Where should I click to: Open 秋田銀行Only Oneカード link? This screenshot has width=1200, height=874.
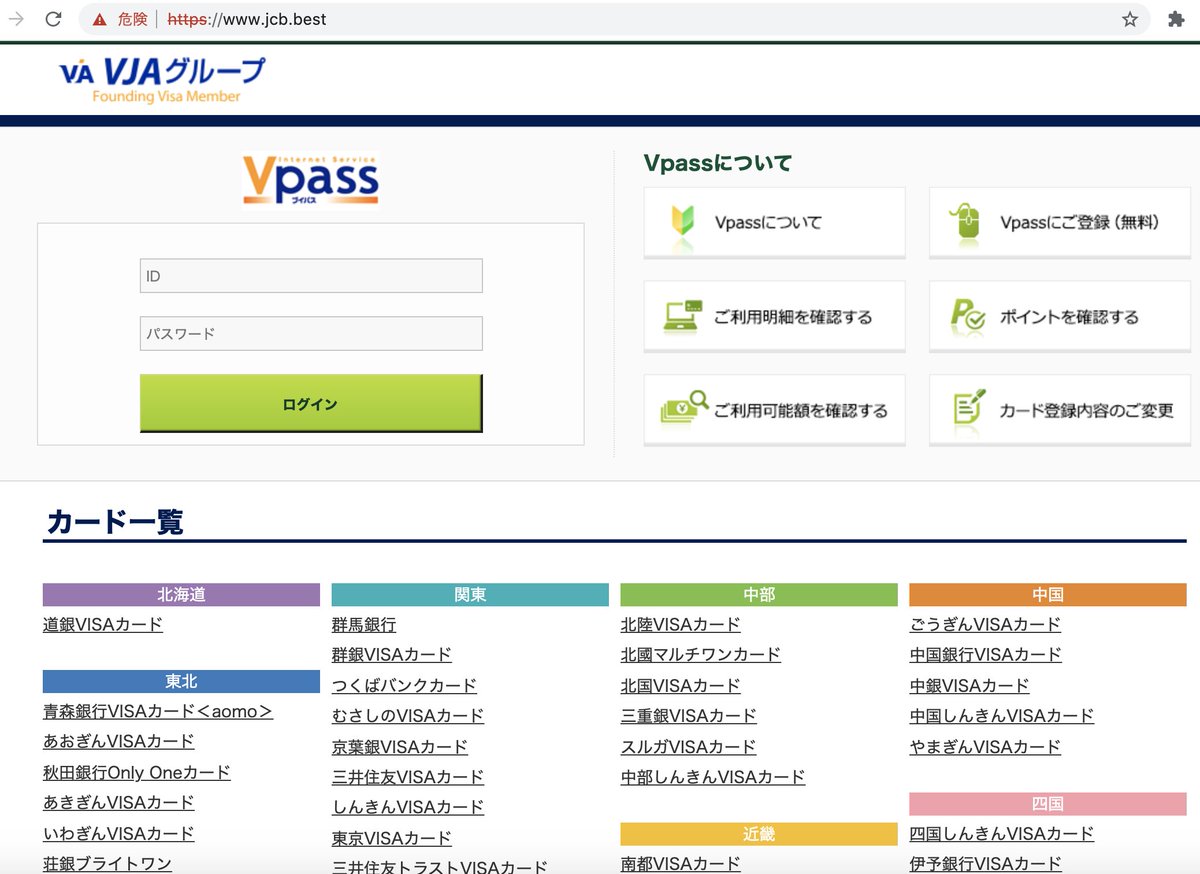click(137, 772)
